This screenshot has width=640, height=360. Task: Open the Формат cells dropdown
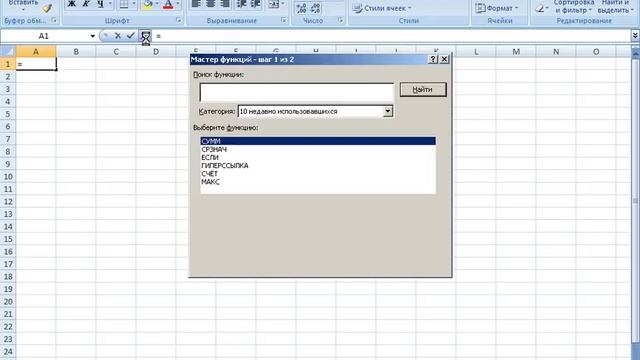point(497,8)
